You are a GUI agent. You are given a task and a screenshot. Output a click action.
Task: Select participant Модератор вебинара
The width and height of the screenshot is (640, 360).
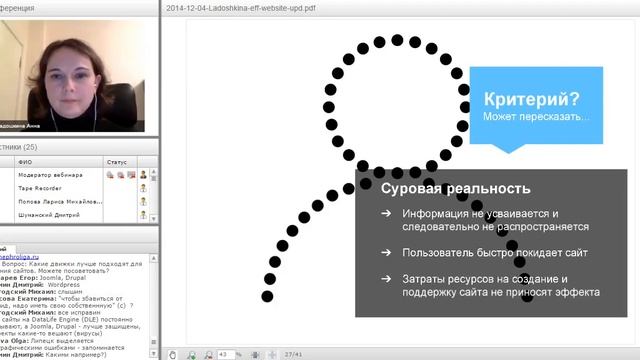click(x=50, y=175)
